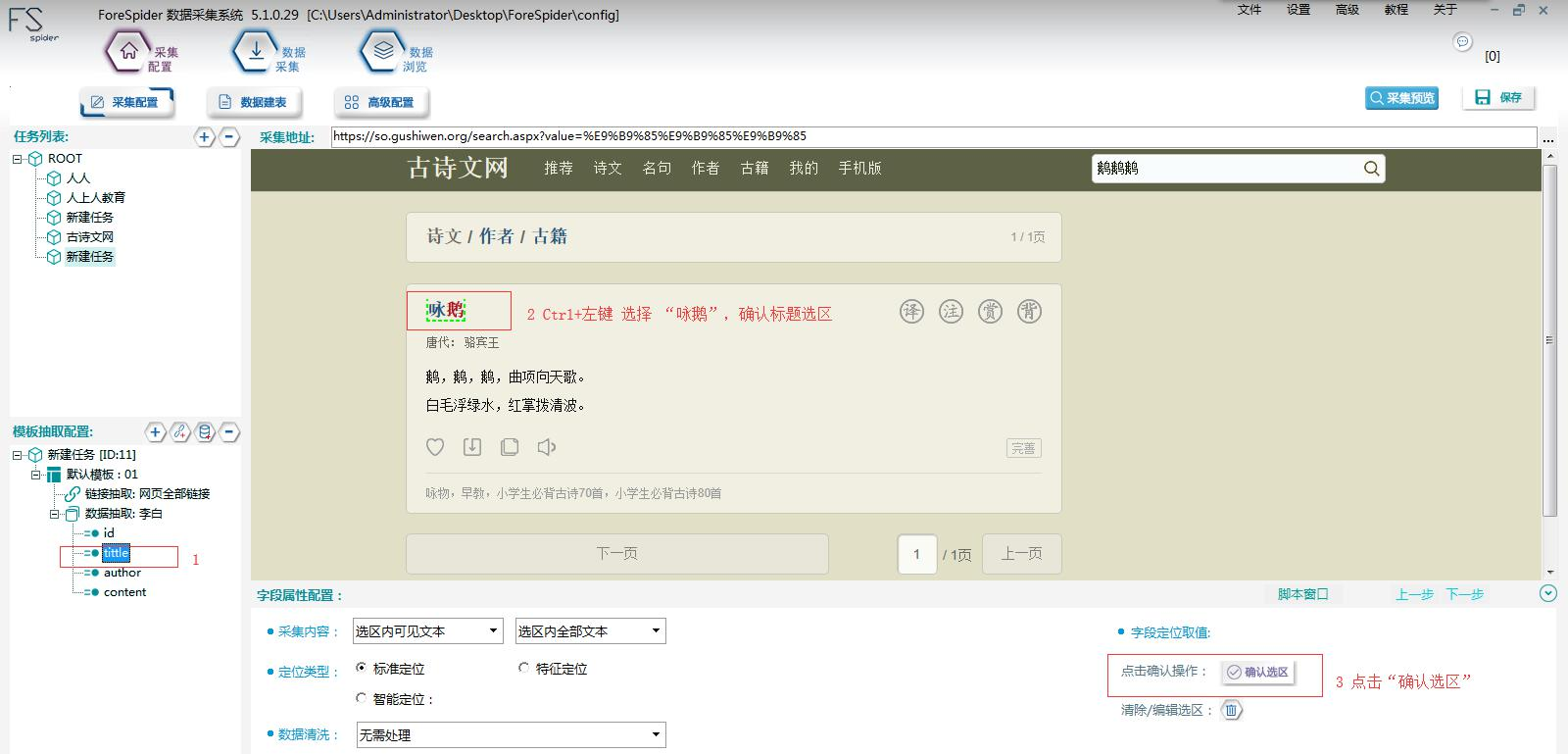Collapse the 字段属性配置 panel with circle chevron
Screen dimensions: 1568x754
pyautogui.click(x=1548, y=593)
